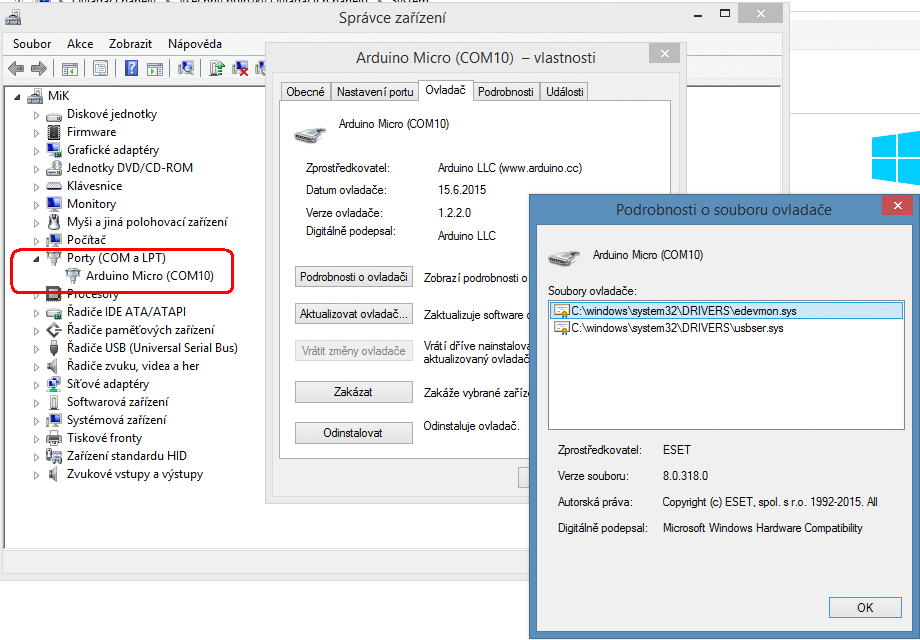Select the Ovladač tab
The image size is (920, 640).
coord(445,90)
